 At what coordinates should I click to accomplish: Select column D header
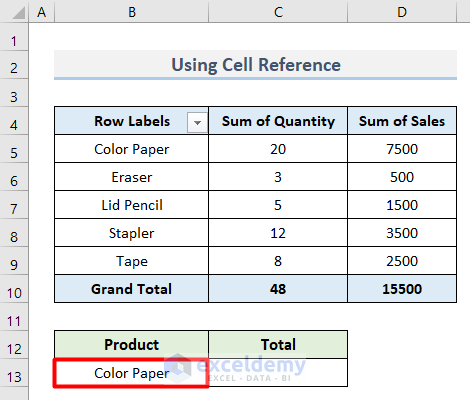pos(402,12)
